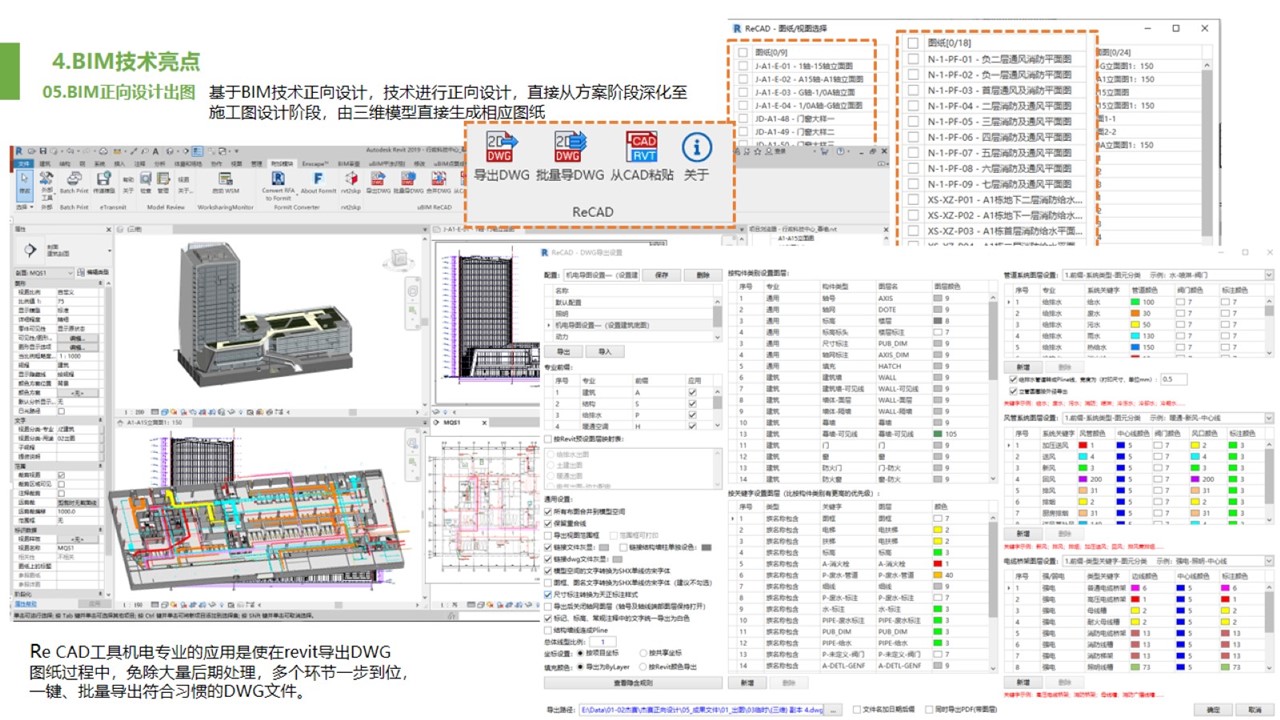Click 导出DWG icon in enlarged ReCAD callout

pyautogui.click(x=501, y=147)
